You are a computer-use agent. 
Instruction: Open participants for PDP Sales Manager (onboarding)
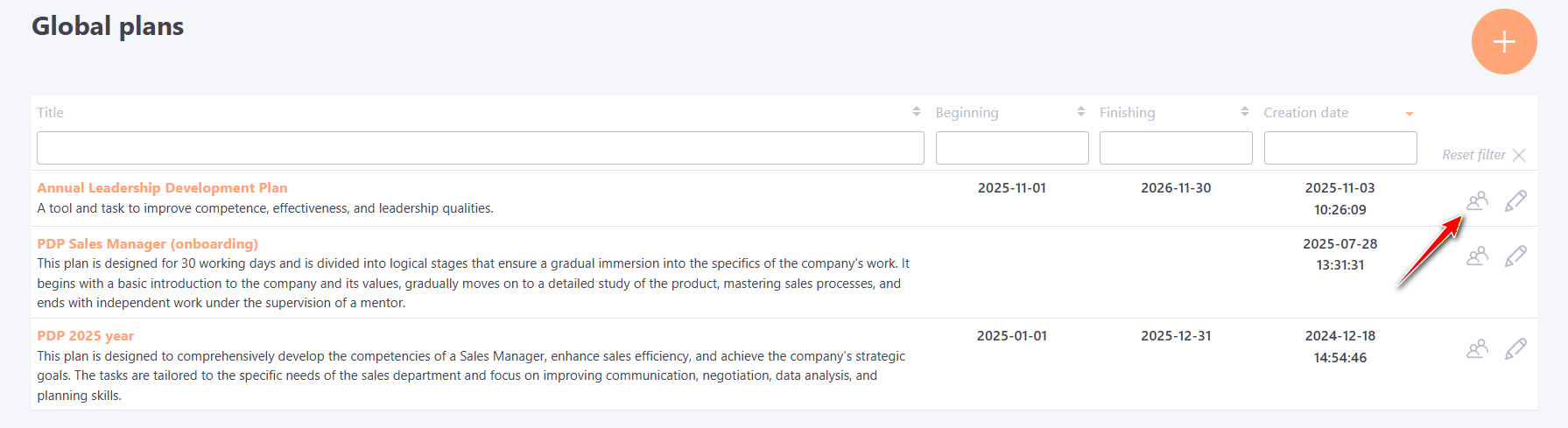coord(1477,256)
